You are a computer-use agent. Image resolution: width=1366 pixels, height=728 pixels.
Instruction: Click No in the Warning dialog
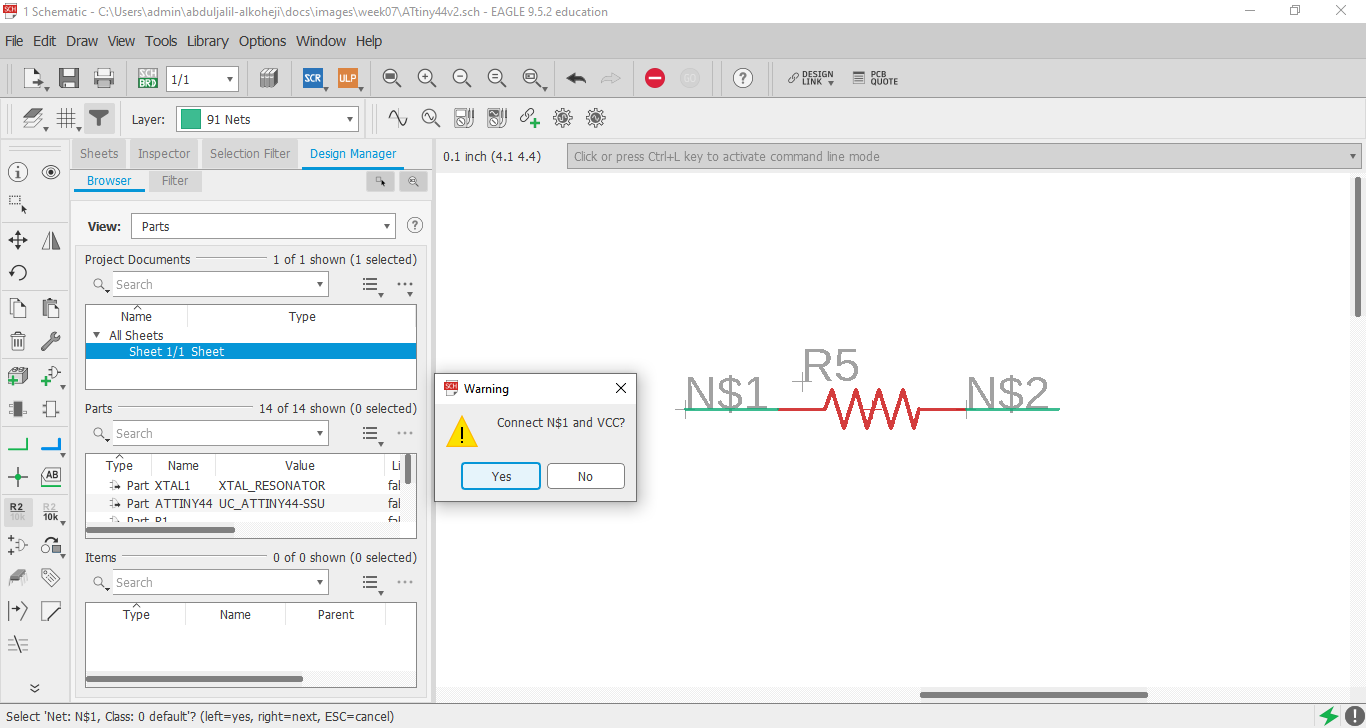(x=585, y=476)
